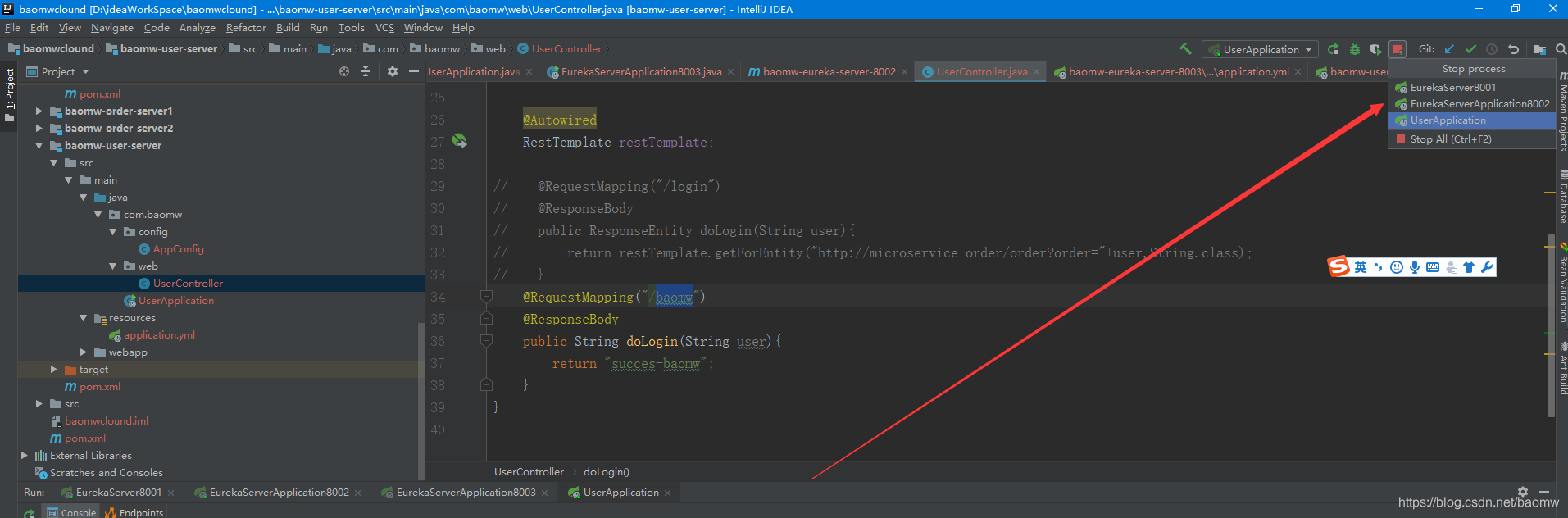1568x518 pixels.
Task: Click the Rerun UserApplication toolbar icon
Action: pos(1334,49)
